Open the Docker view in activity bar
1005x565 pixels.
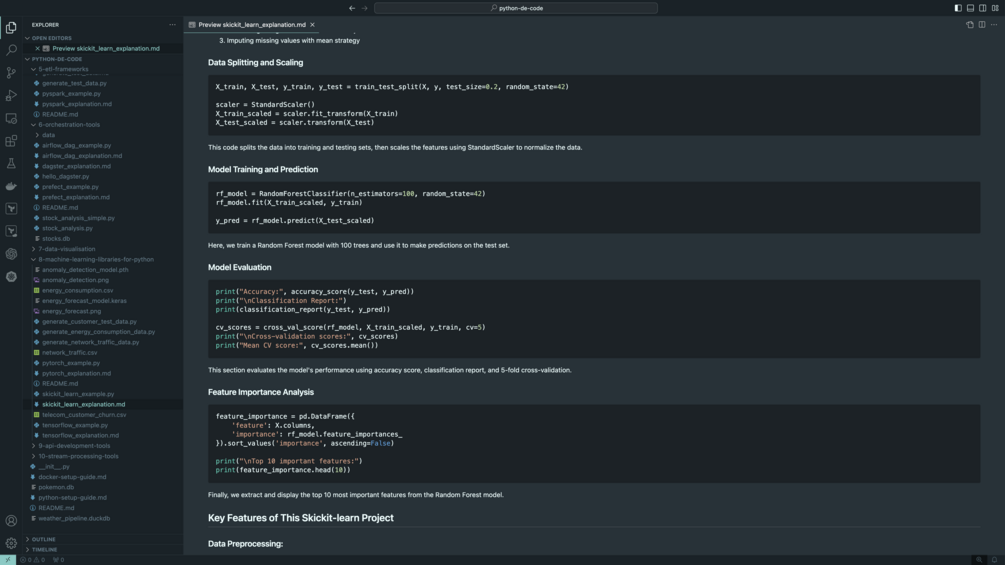click(11, 187)
